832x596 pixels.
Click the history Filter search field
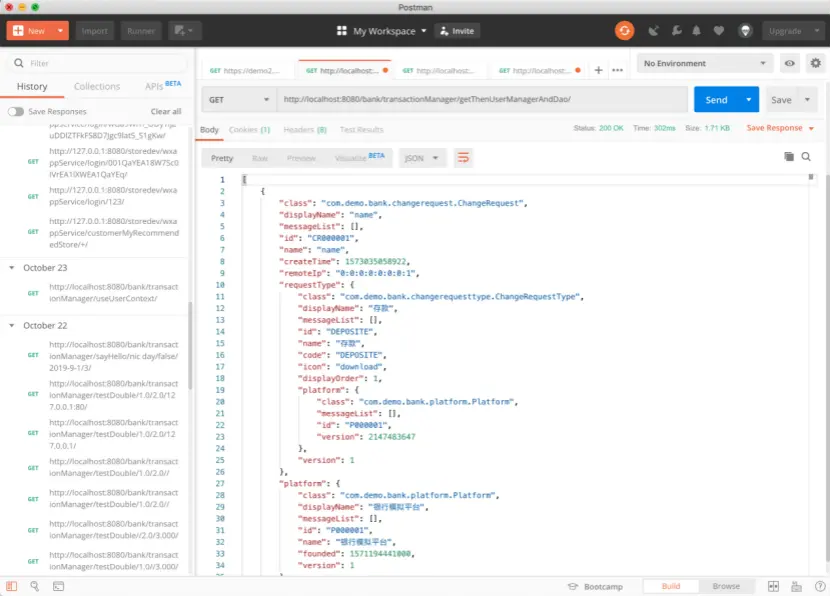tap(98, 63)
